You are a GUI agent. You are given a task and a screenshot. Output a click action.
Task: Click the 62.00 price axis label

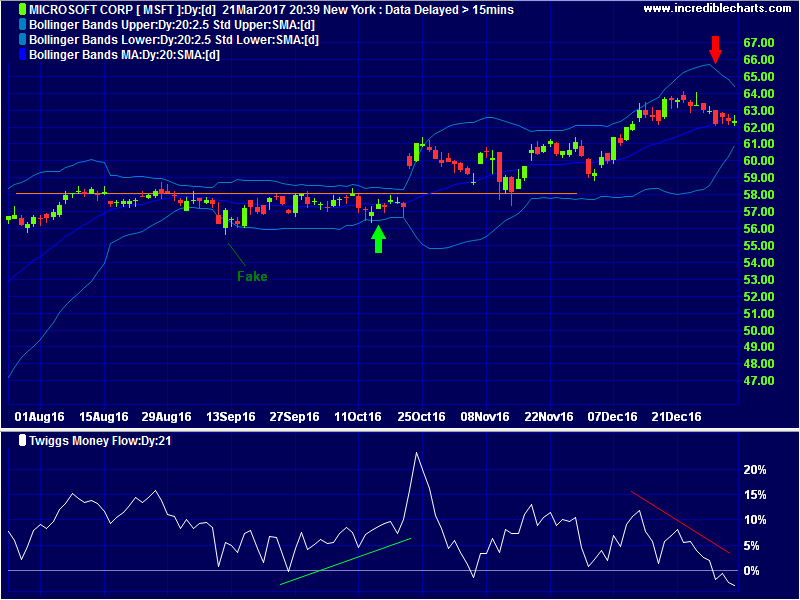(x=759, y=128)
